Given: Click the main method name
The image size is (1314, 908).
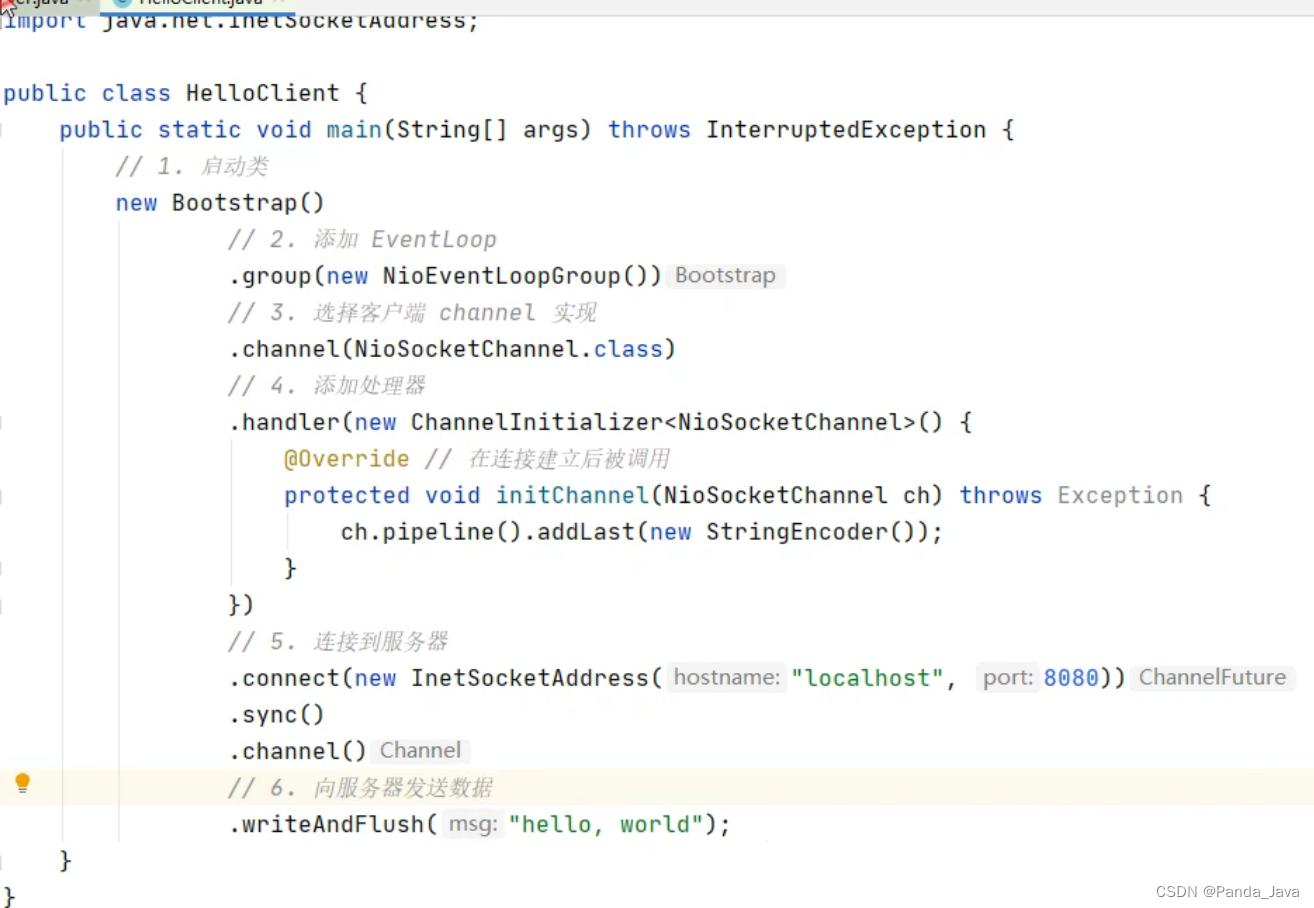Looking at the screenshot, I should tap(355, 130).
